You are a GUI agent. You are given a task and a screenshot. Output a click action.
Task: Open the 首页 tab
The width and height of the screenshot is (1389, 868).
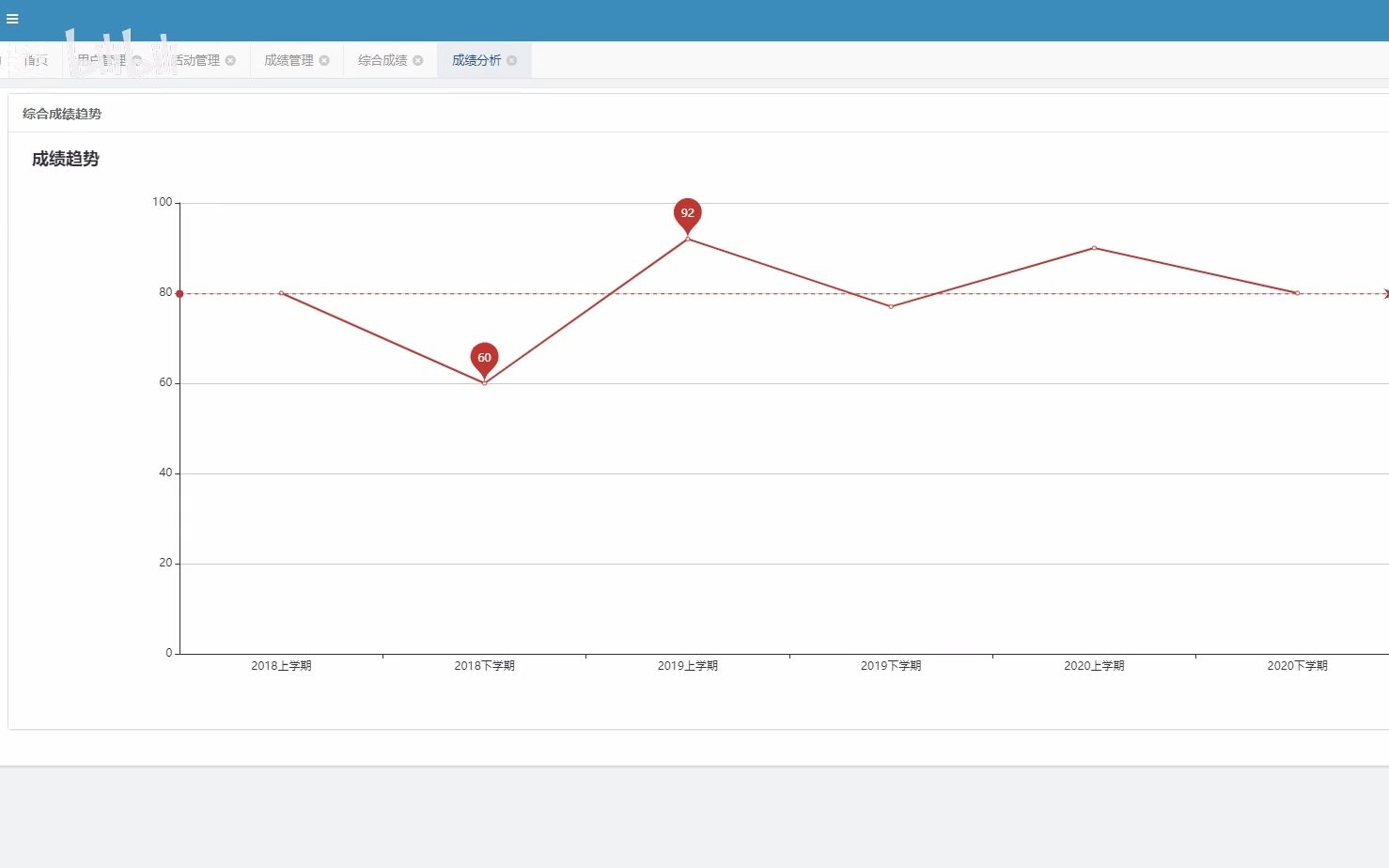(x=36, y=60)
